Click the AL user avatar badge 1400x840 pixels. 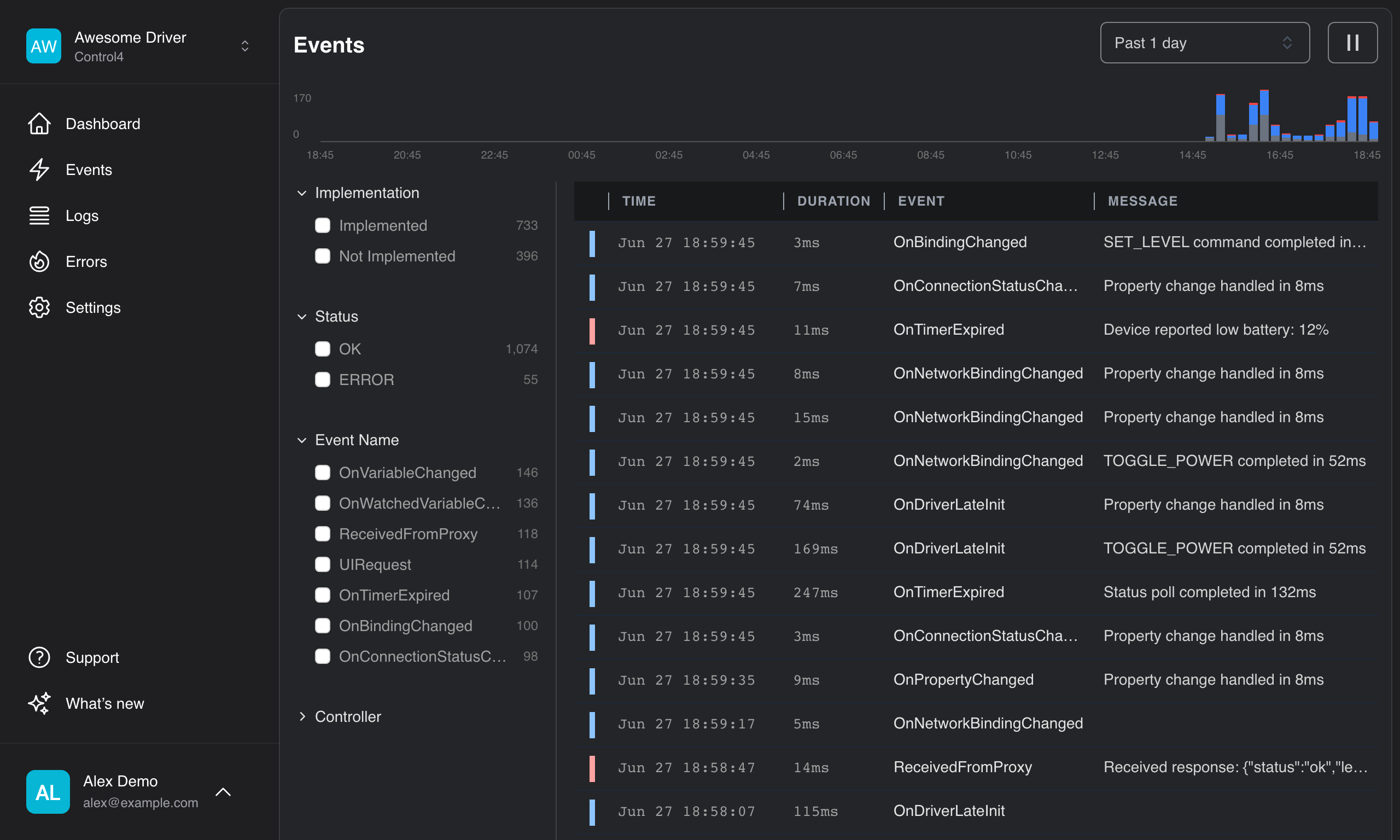pyautogui.click(x=48, y=791)
